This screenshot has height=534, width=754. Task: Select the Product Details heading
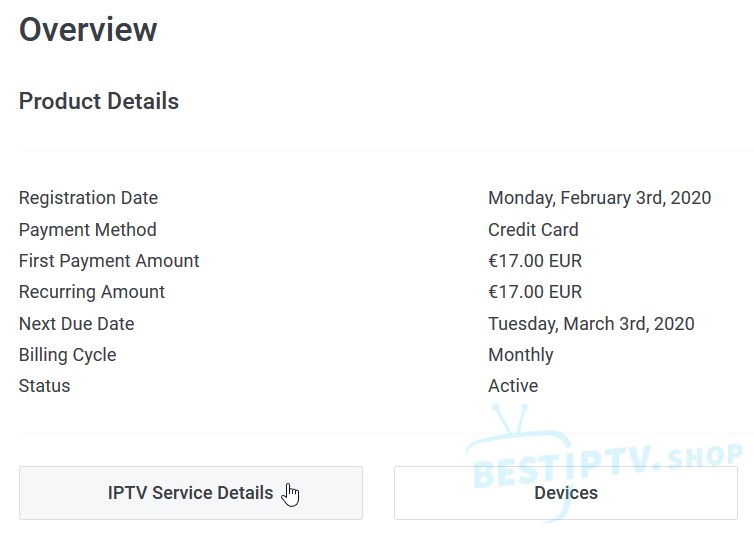99,101
